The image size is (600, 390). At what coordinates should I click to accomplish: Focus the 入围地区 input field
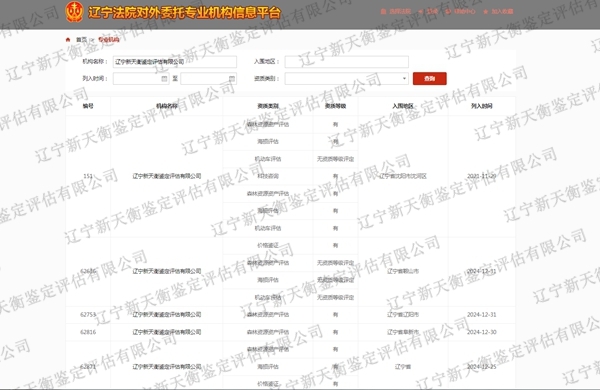346,62
